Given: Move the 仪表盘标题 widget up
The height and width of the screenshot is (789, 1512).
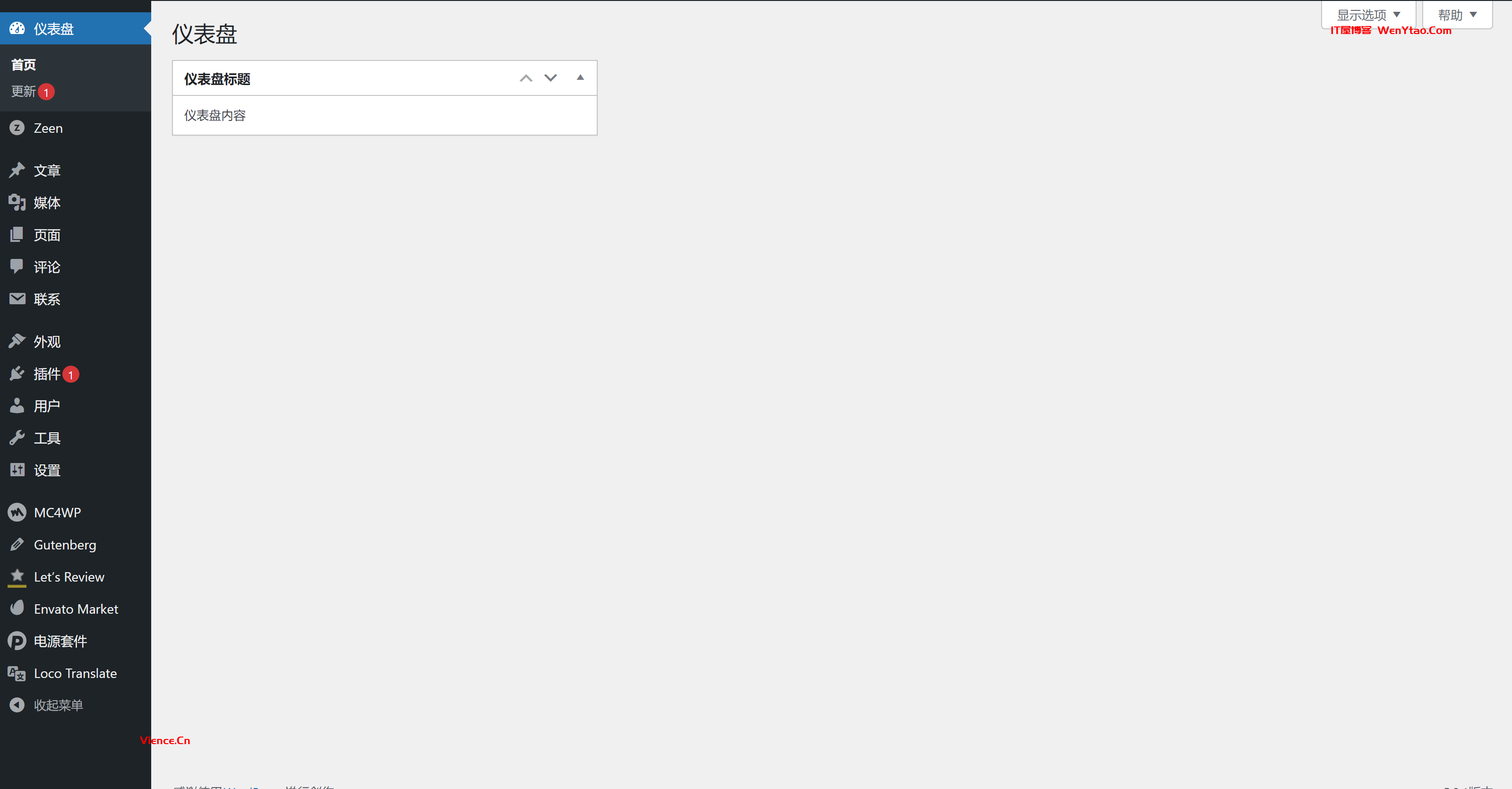Looking at the screenshot, I should pyautogui.click(x=526, y=78).
